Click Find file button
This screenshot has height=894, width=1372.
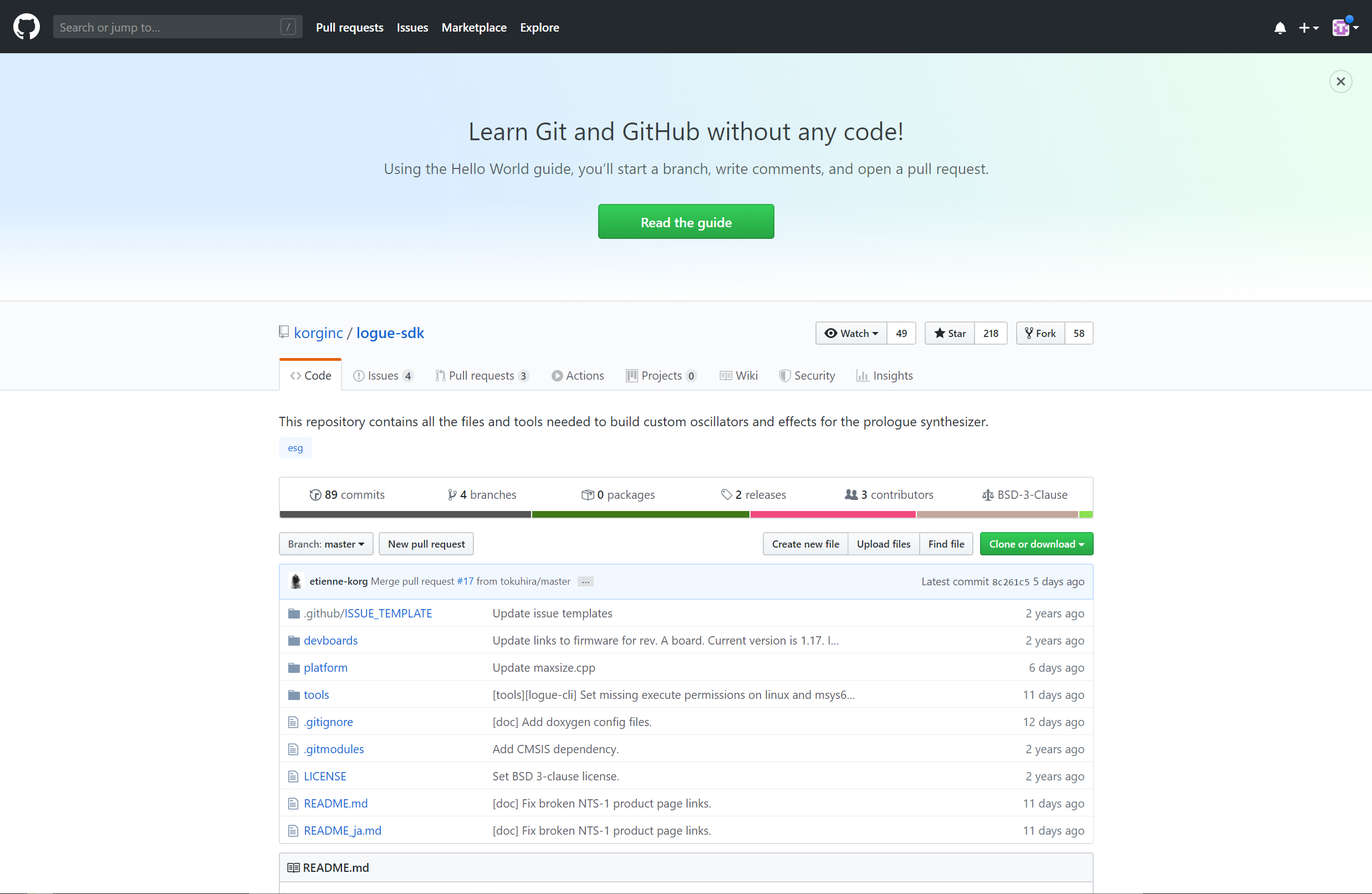point(946,544)
